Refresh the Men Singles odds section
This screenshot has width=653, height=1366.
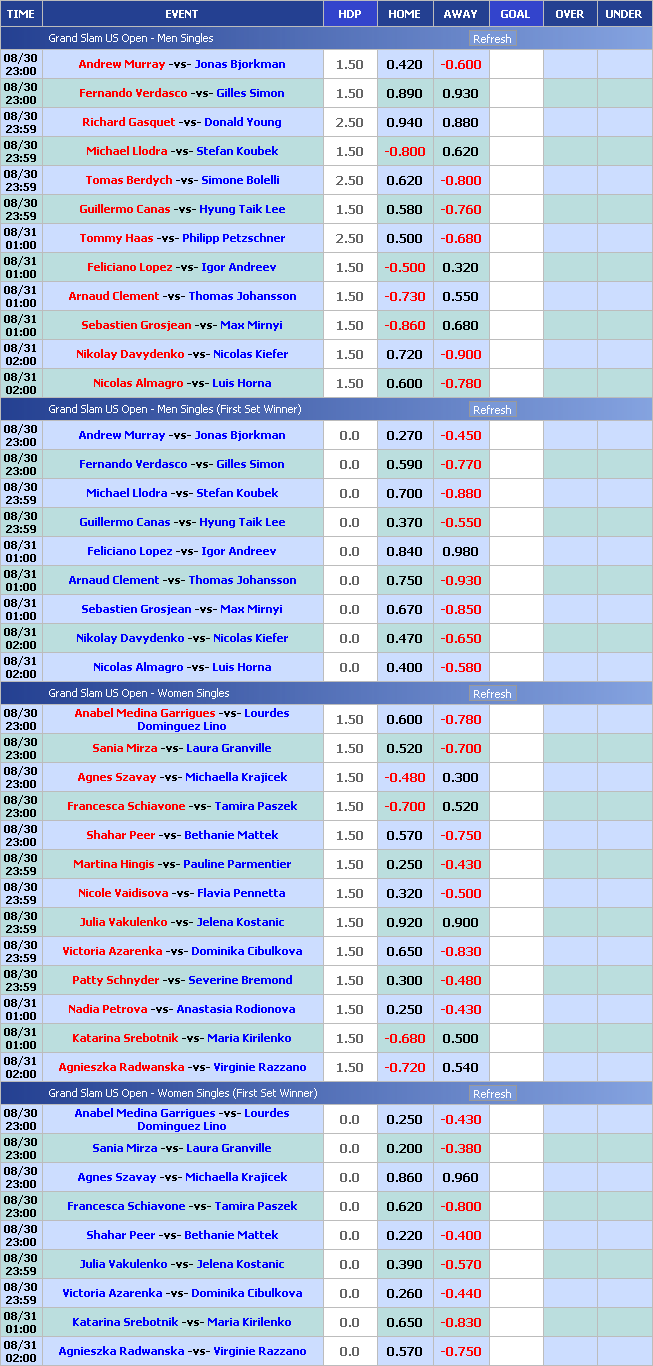click(491, 39)
